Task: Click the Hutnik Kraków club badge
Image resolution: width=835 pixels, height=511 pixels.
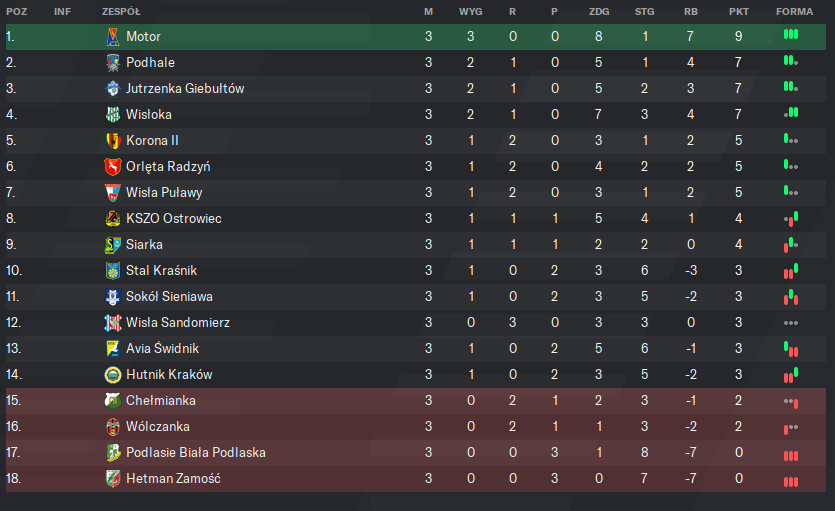Action: click(113, 375)
